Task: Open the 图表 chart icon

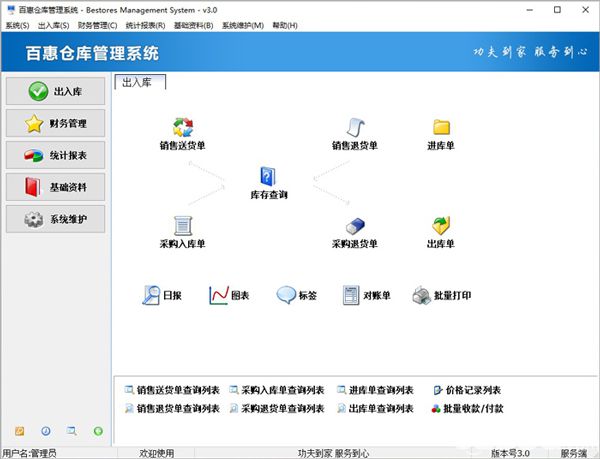Action: click(219, 295)
